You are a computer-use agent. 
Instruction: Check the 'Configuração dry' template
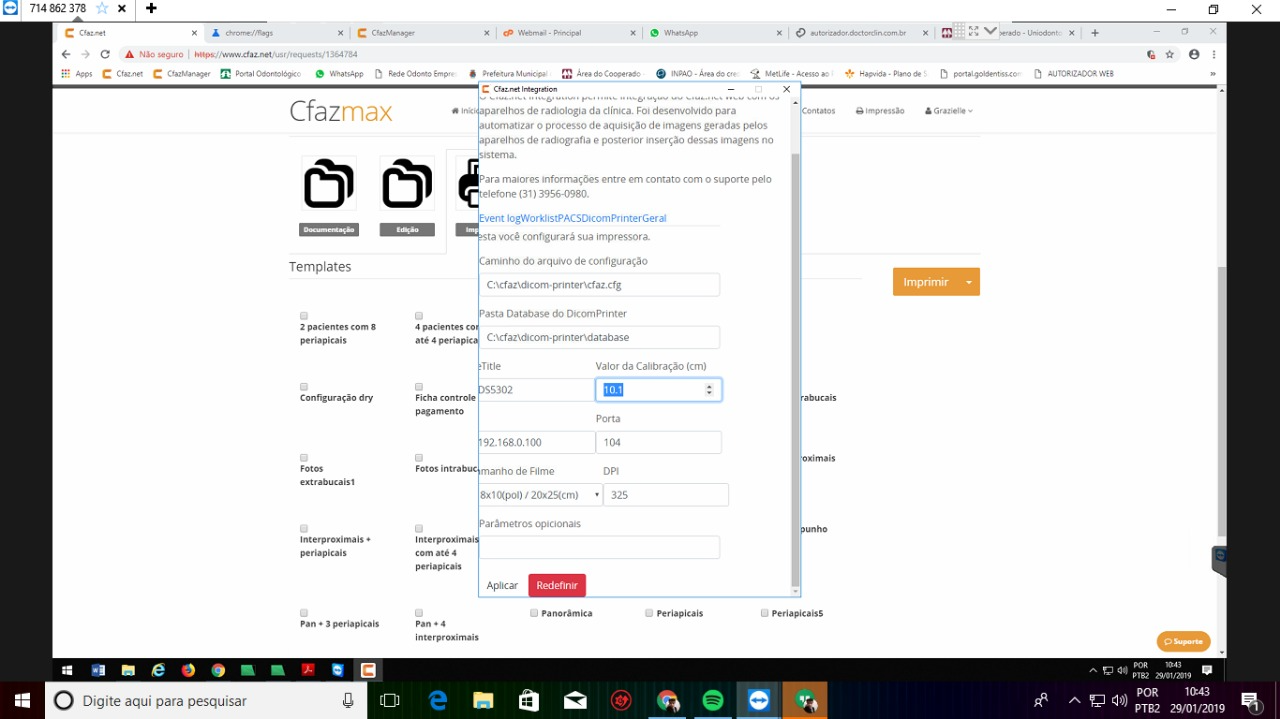click(304, 387)
